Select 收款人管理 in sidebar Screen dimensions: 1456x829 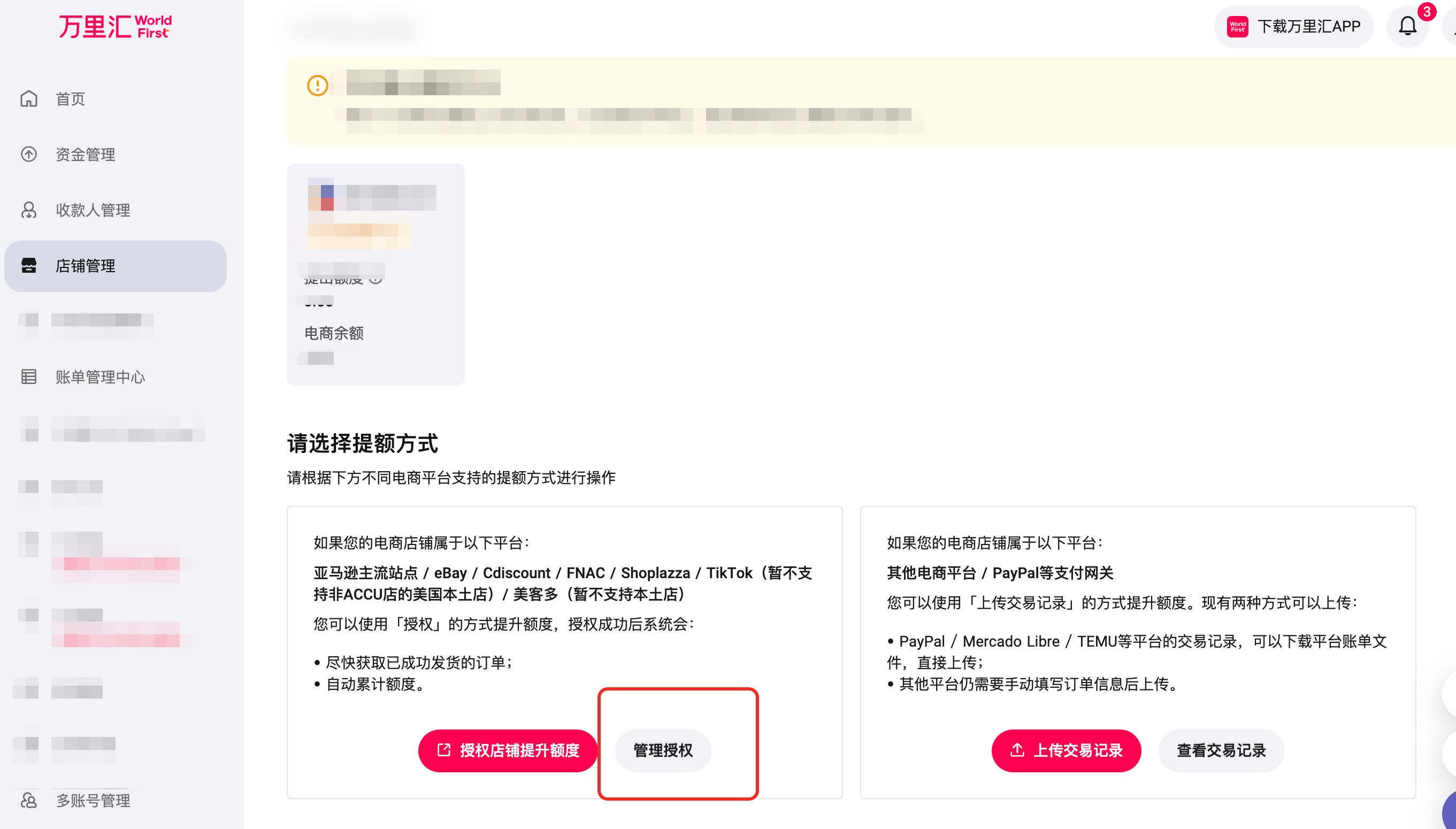point(93,210)
